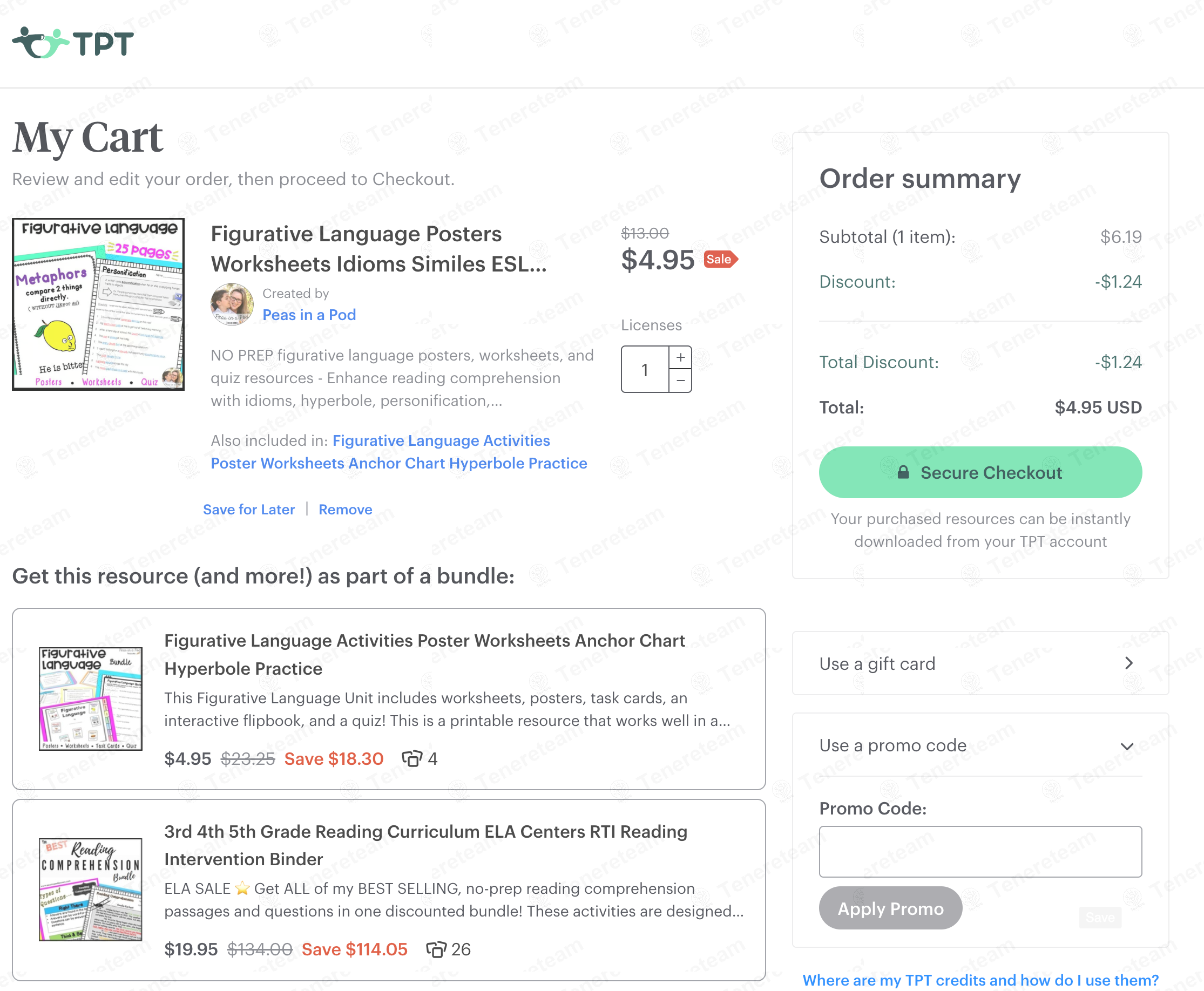Image resolution: width=1204 pixels, height=991 pixels.
Task: Click the TPT logo
Action: click(x=73, y=43)
